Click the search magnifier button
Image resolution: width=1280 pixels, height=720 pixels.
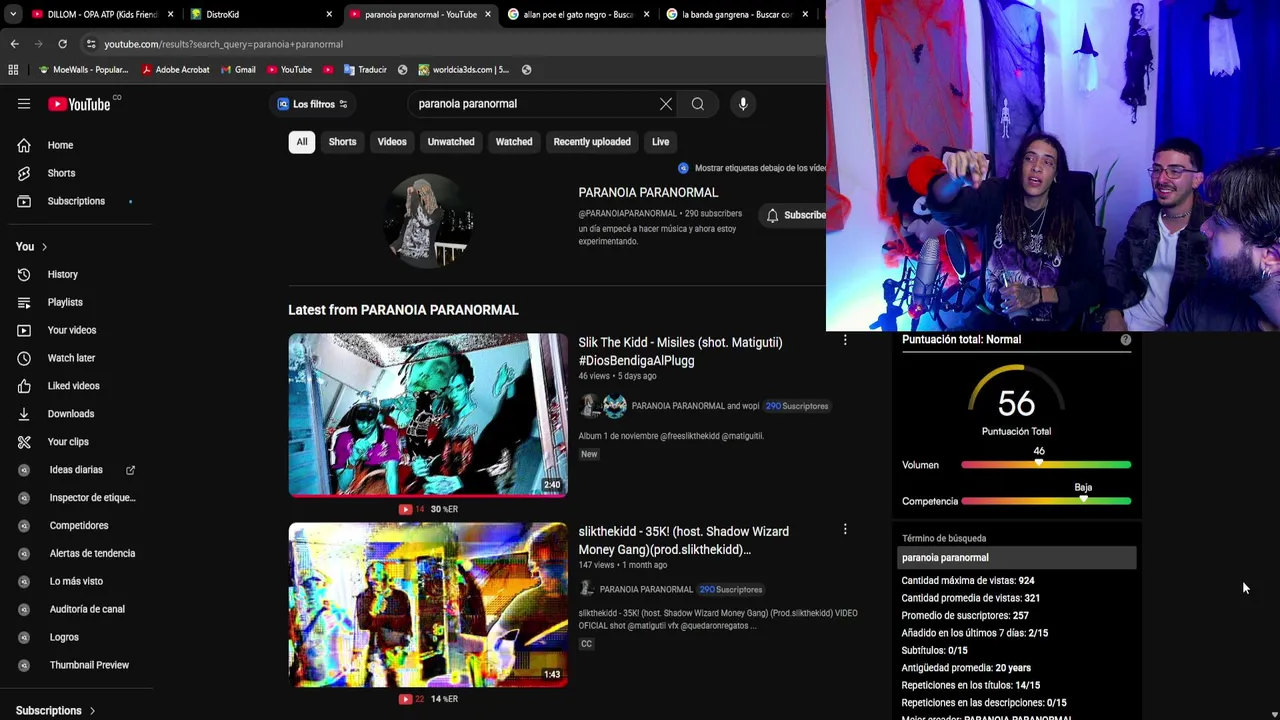[x=698, y=104]
